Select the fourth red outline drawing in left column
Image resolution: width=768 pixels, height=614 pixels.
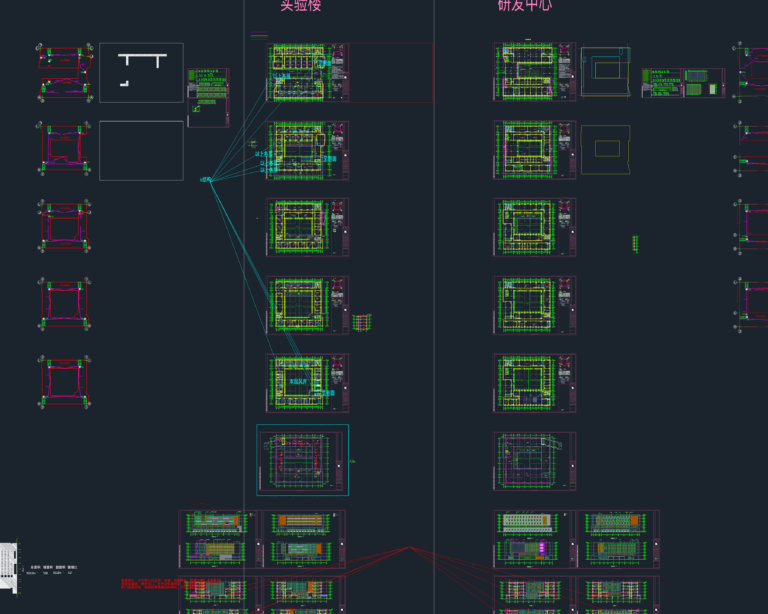click(64, 304)
